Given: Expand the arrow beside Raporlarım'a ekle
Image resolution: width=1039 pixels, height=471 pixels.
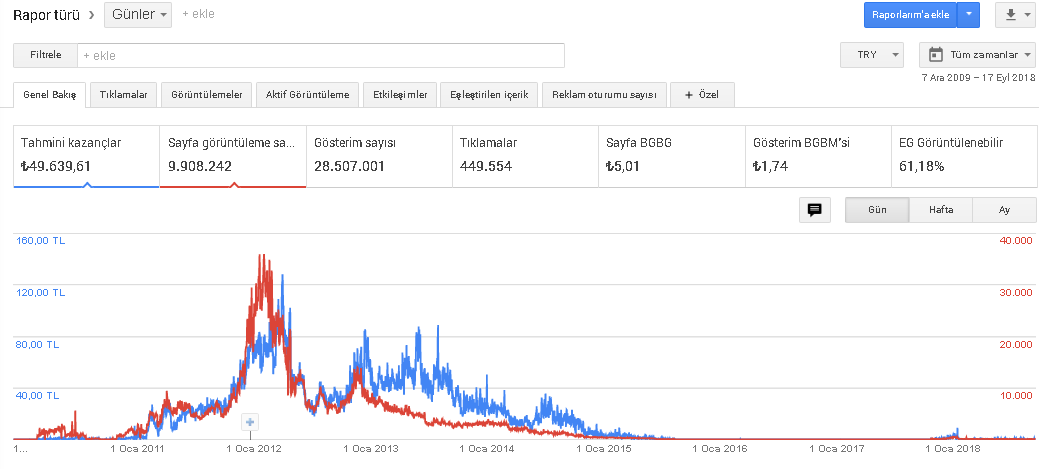Looking at the screenshot, I should click(969, 15).
